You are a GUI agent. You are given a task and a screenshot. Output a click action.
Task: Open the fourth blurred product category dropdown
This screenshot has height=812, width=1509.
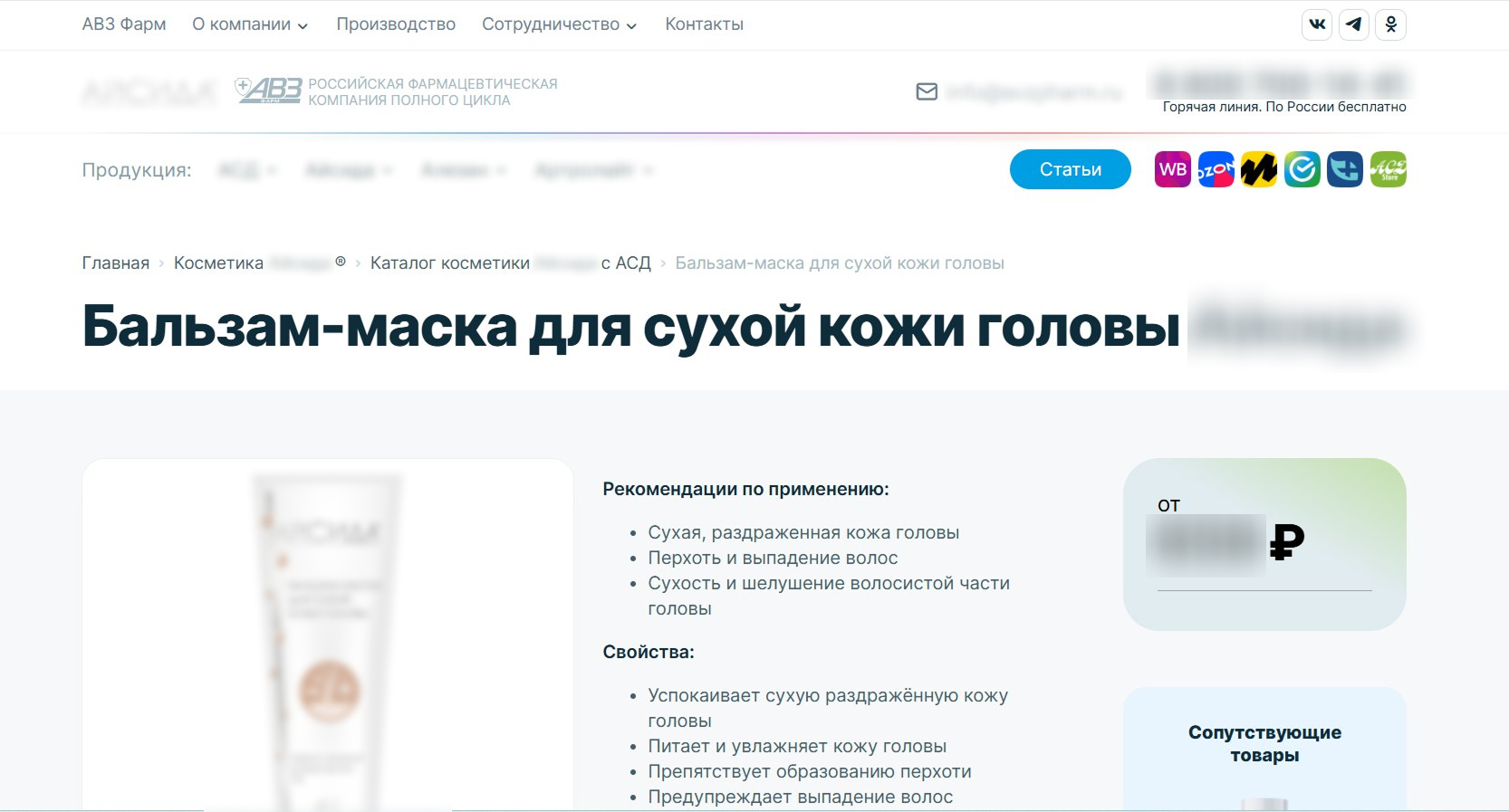tap(594, 170)
